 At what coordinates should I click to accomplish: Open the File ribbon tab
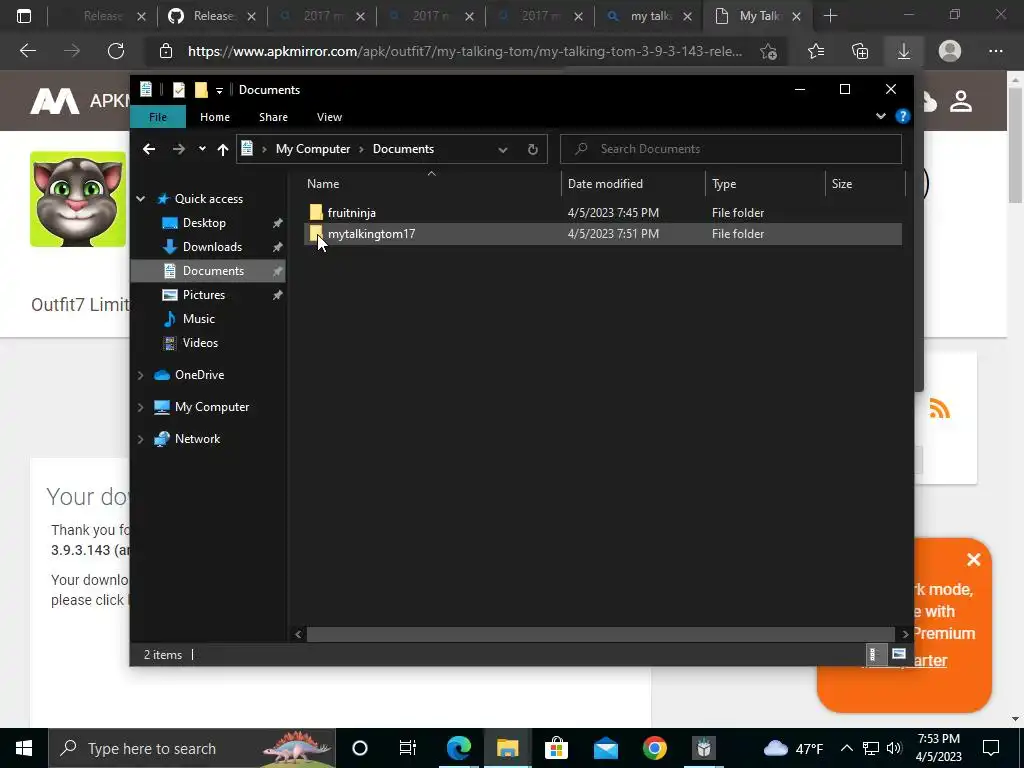click(x=157, y=117)
